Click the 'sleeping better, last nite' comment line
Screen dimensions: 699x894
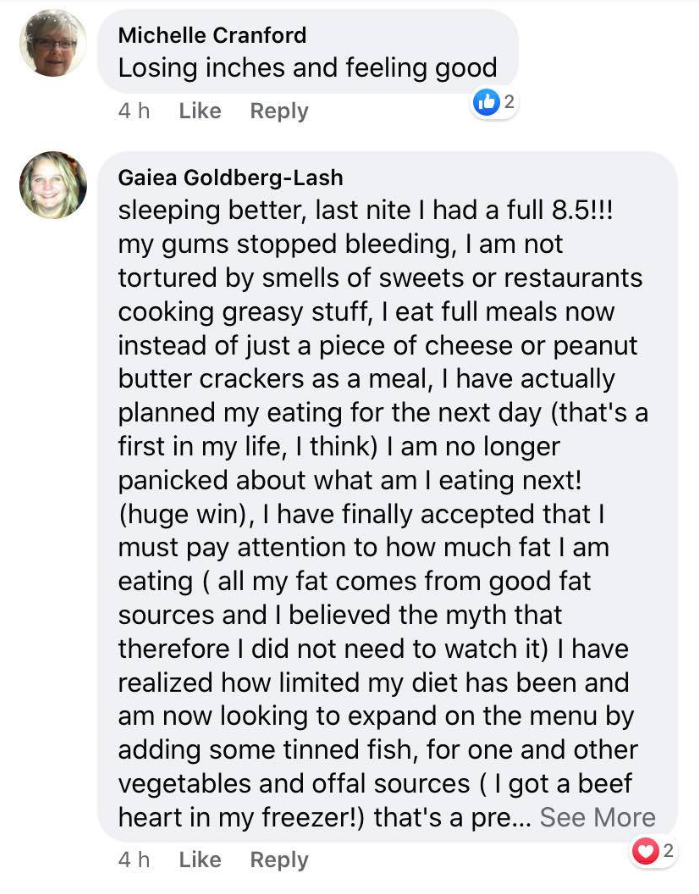(365, 210)
